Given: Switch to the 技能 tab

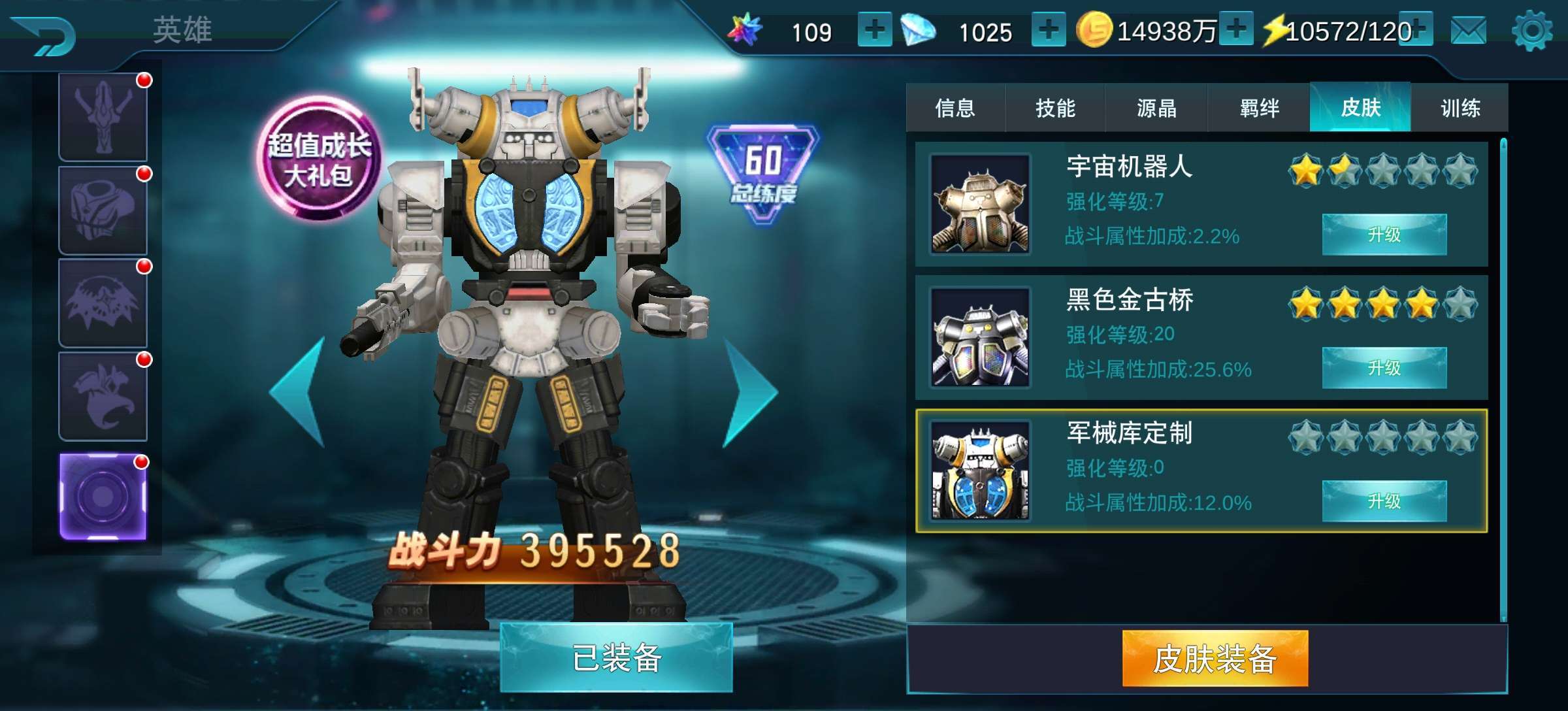Looking at the screenshot, I should (x=1055, y=108).
